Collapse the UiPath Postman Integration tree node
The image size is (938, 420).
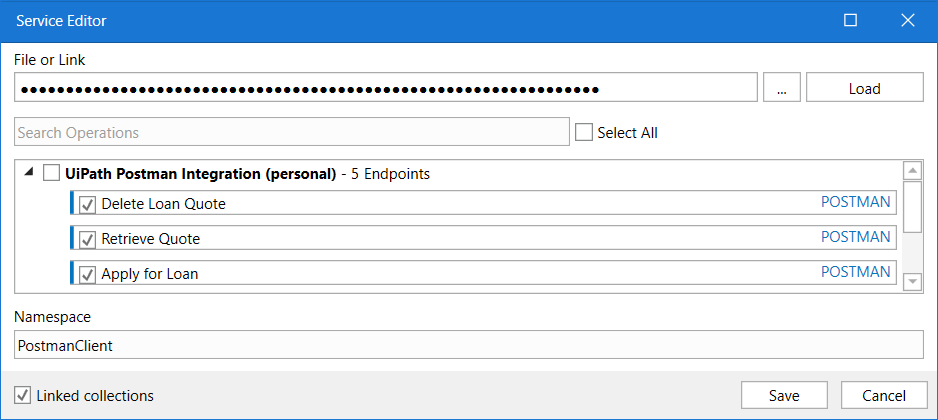(27, 173)
